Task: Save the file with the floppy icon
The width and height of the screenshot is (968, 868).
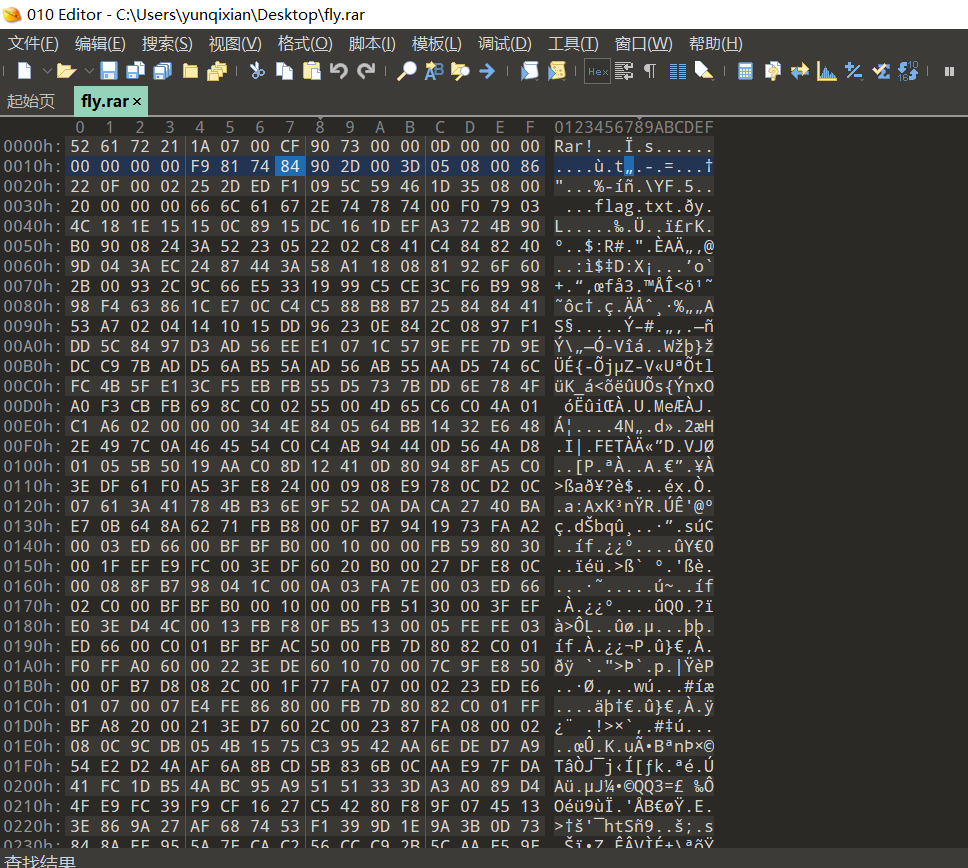Action: 109,72
